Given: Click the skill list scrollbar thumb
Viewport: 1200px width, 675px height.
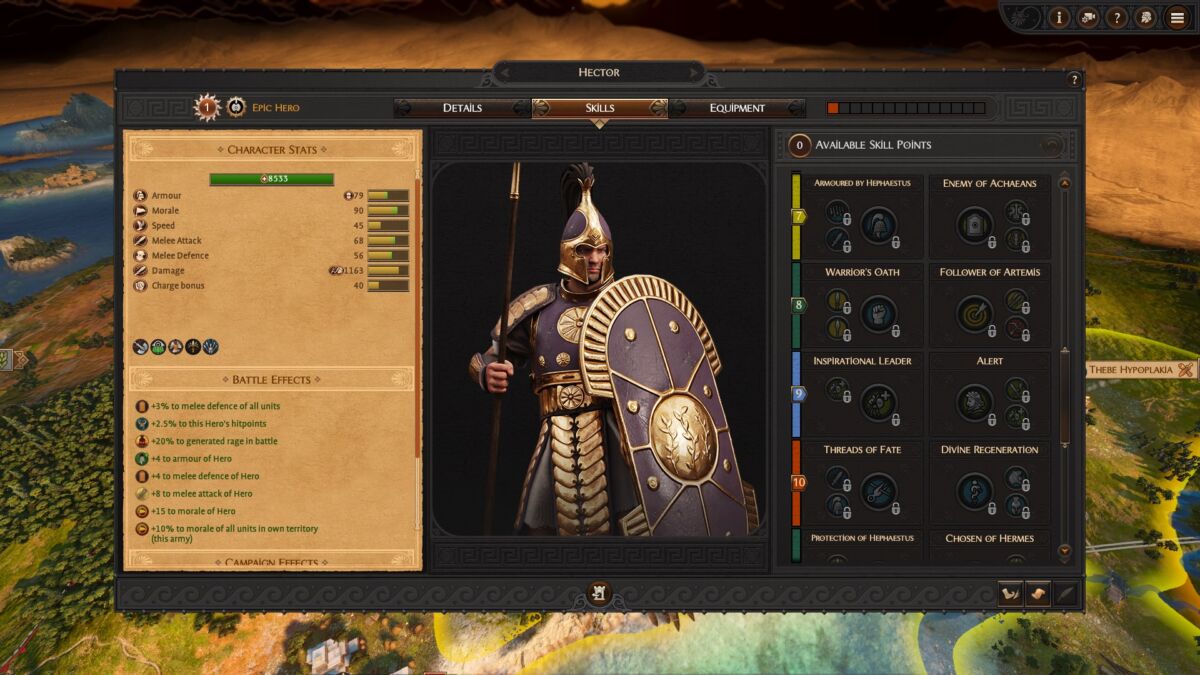Looking at the screenshot, I should pos(1064,397).
